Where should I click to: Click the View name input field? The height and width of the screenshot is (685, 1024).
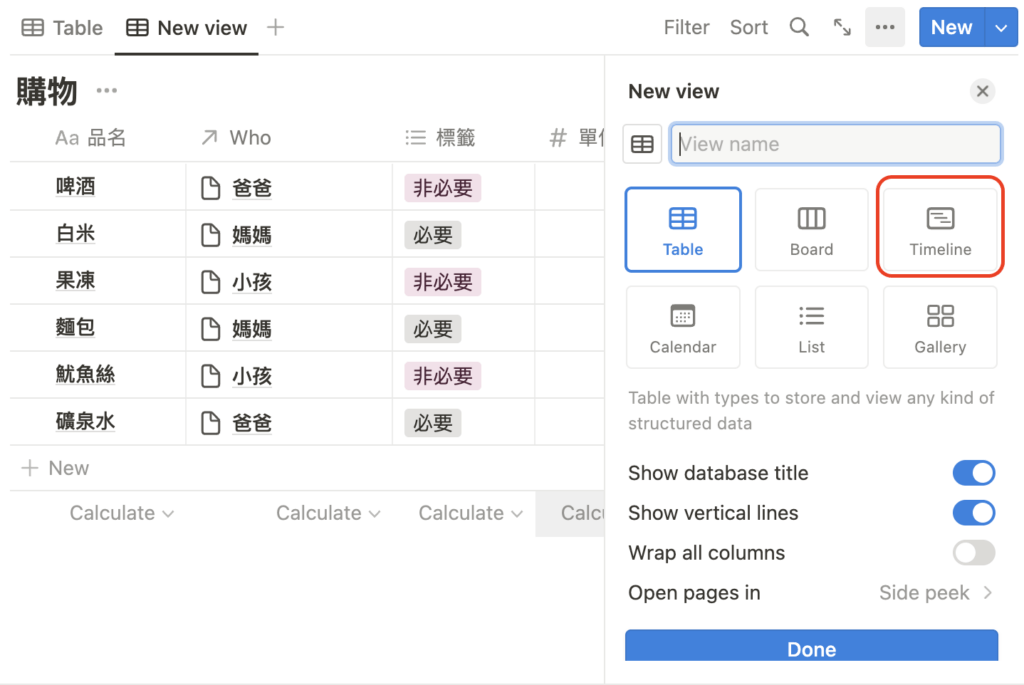(836, 144)
